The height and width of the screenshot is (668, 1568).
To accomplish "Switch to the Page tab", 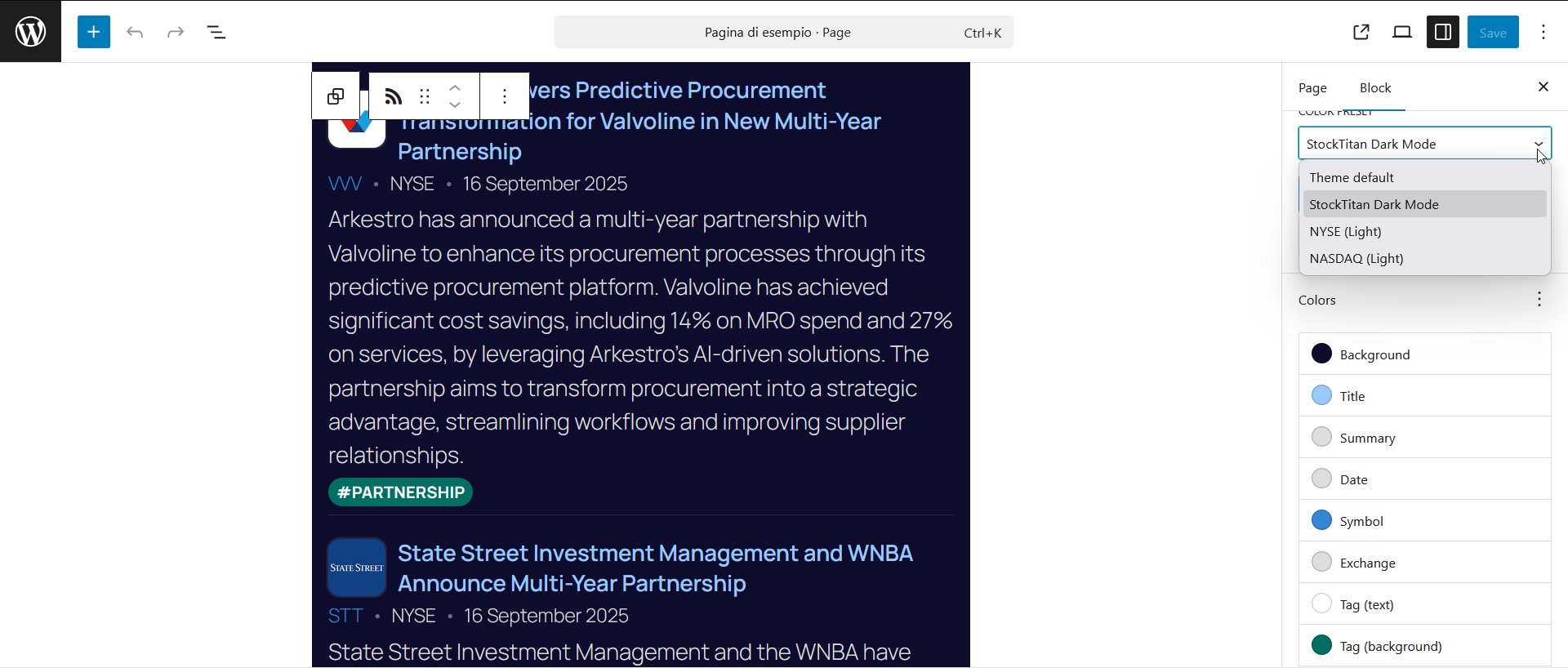I will [1312, 87].
